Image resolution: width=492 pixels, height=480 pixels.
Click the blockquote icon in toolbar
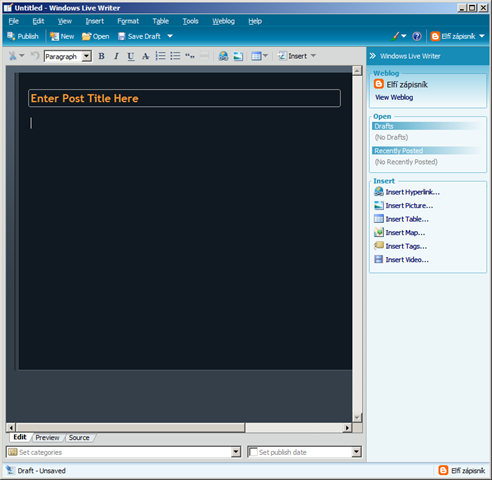pos(190,56)
